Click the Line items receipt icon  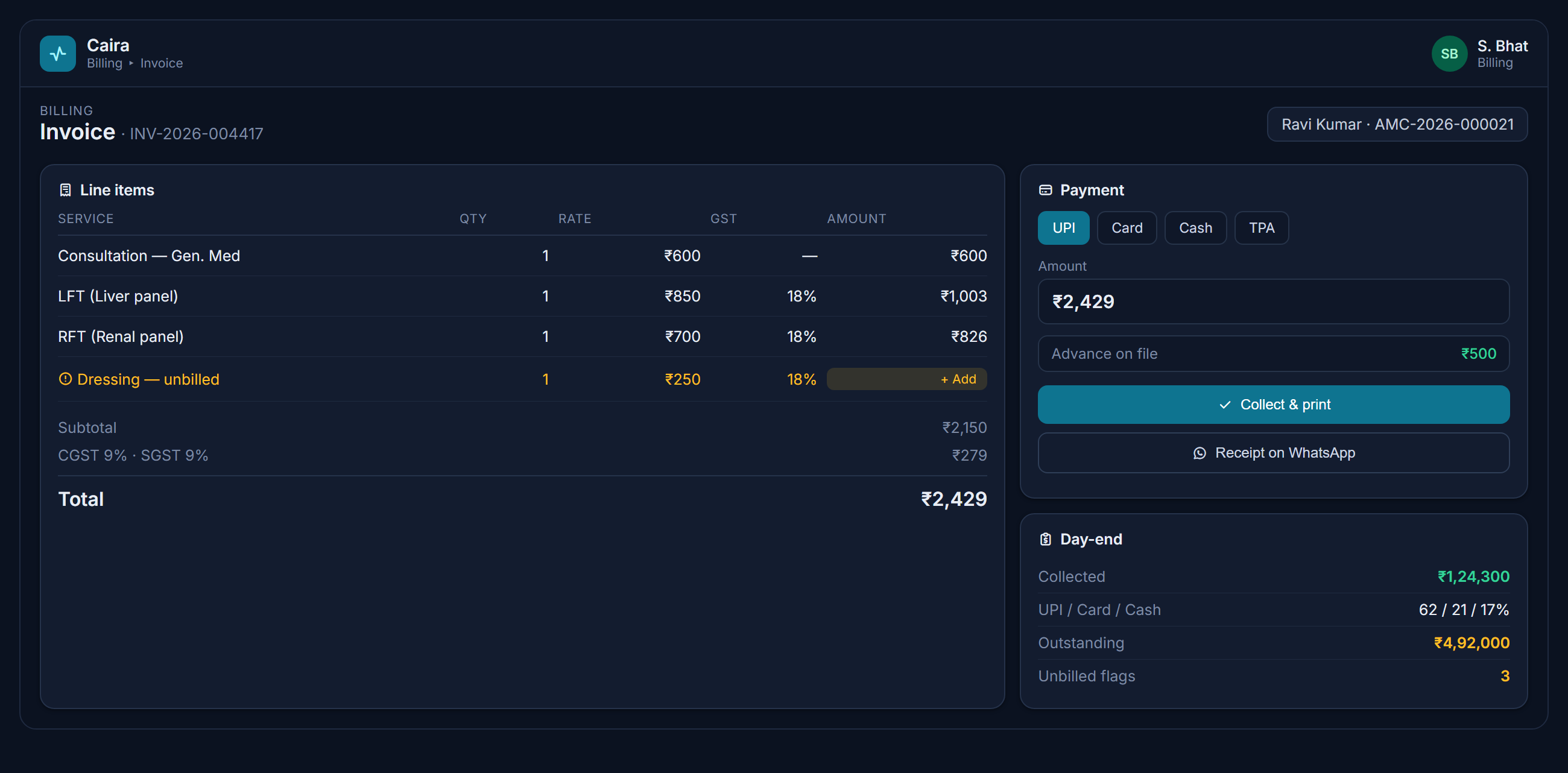point(65,190)
